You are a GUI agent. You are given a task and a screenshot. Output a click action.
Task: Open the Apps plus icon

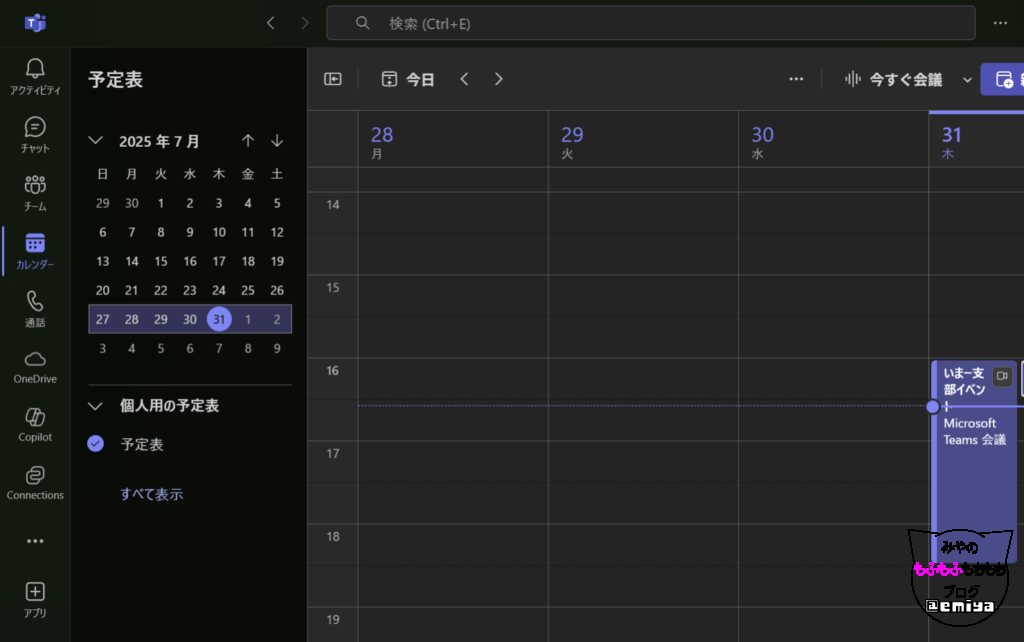click(35, 592)
